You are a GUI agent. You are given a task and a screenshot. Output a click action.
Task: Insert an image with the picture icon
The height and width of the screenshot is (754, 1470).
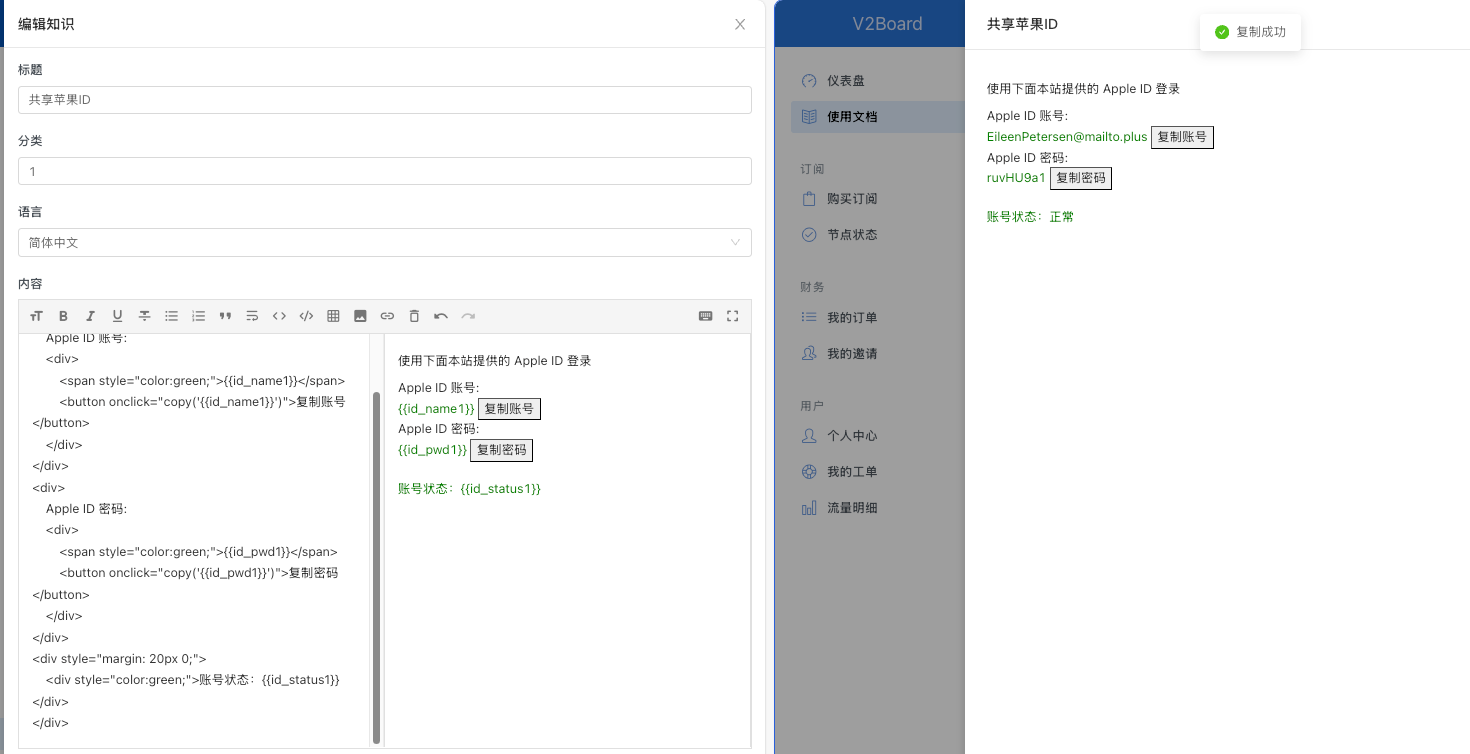point(360,316)
